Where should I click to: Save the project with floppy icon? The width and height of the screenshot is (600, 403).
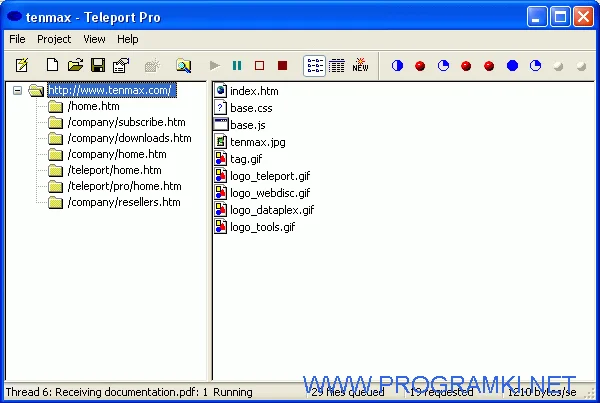click(98, 65)
